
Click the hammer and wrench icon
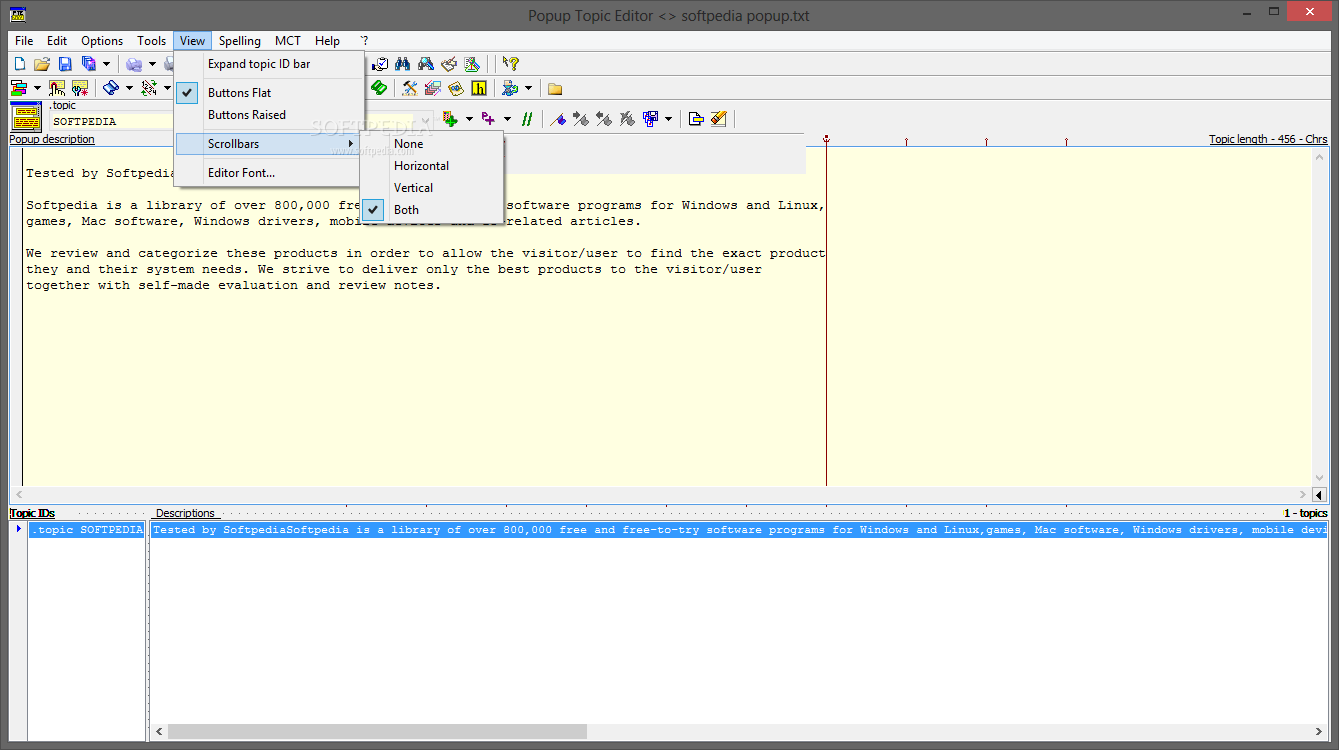click(410, 88)
